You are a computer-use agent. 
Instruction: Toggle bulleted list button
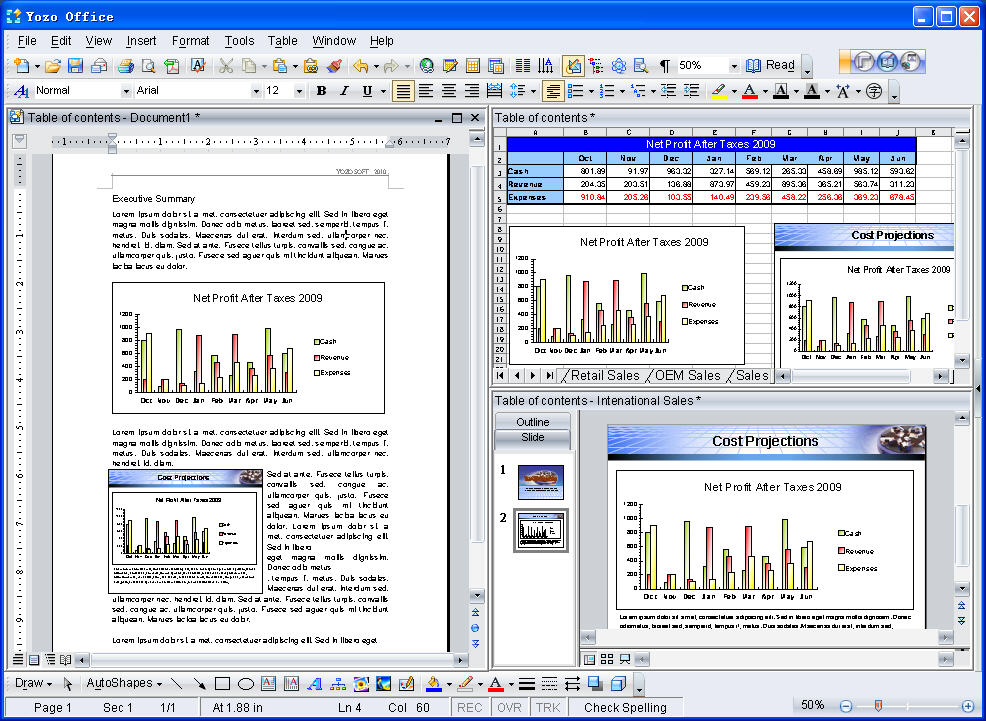coord(575,91)
